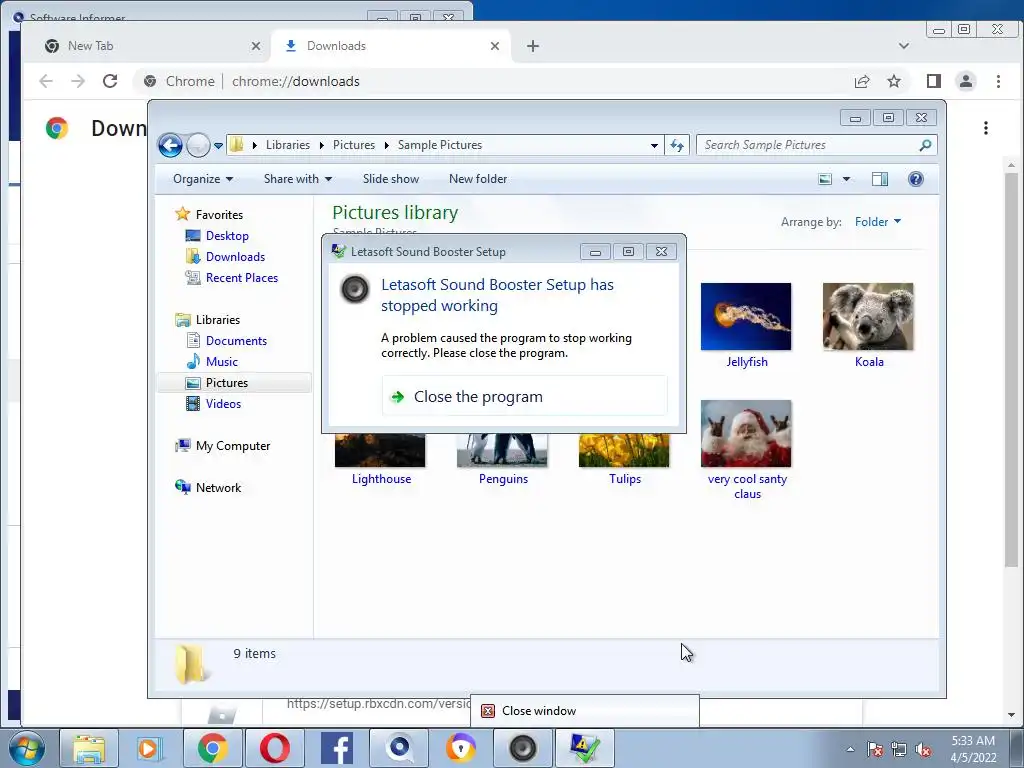Open the address bar history dropdown arrow

click(x=654, y=146)
